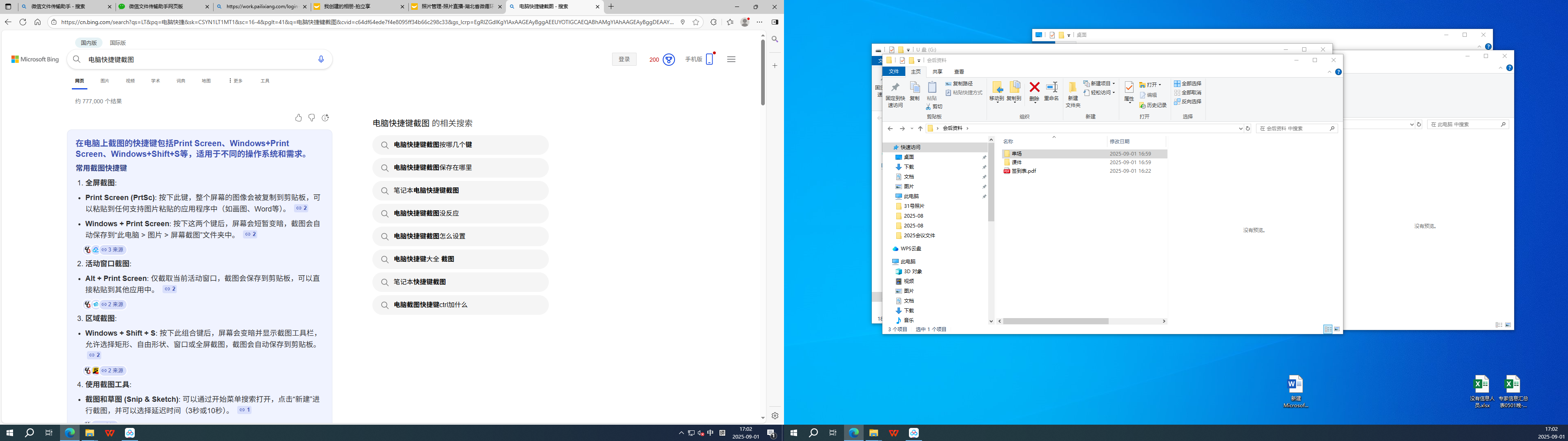Click the Edge reload page icon
Viewport: 1568px width, 441px height.
[x=22, y=22]
